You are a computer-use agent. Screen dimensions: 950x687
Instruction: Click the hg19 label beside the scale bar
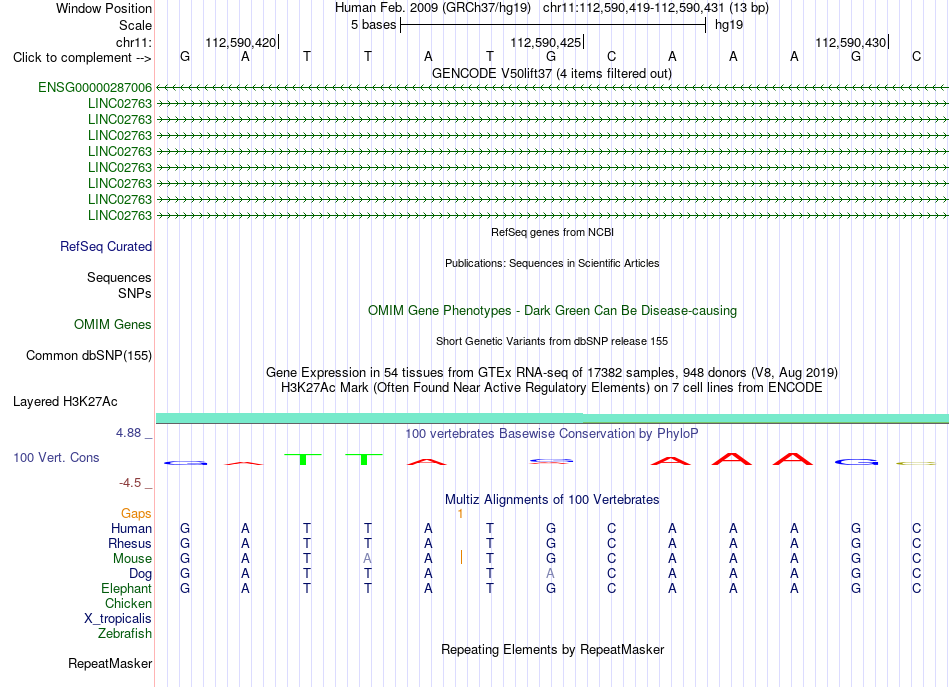coord(729,25)
